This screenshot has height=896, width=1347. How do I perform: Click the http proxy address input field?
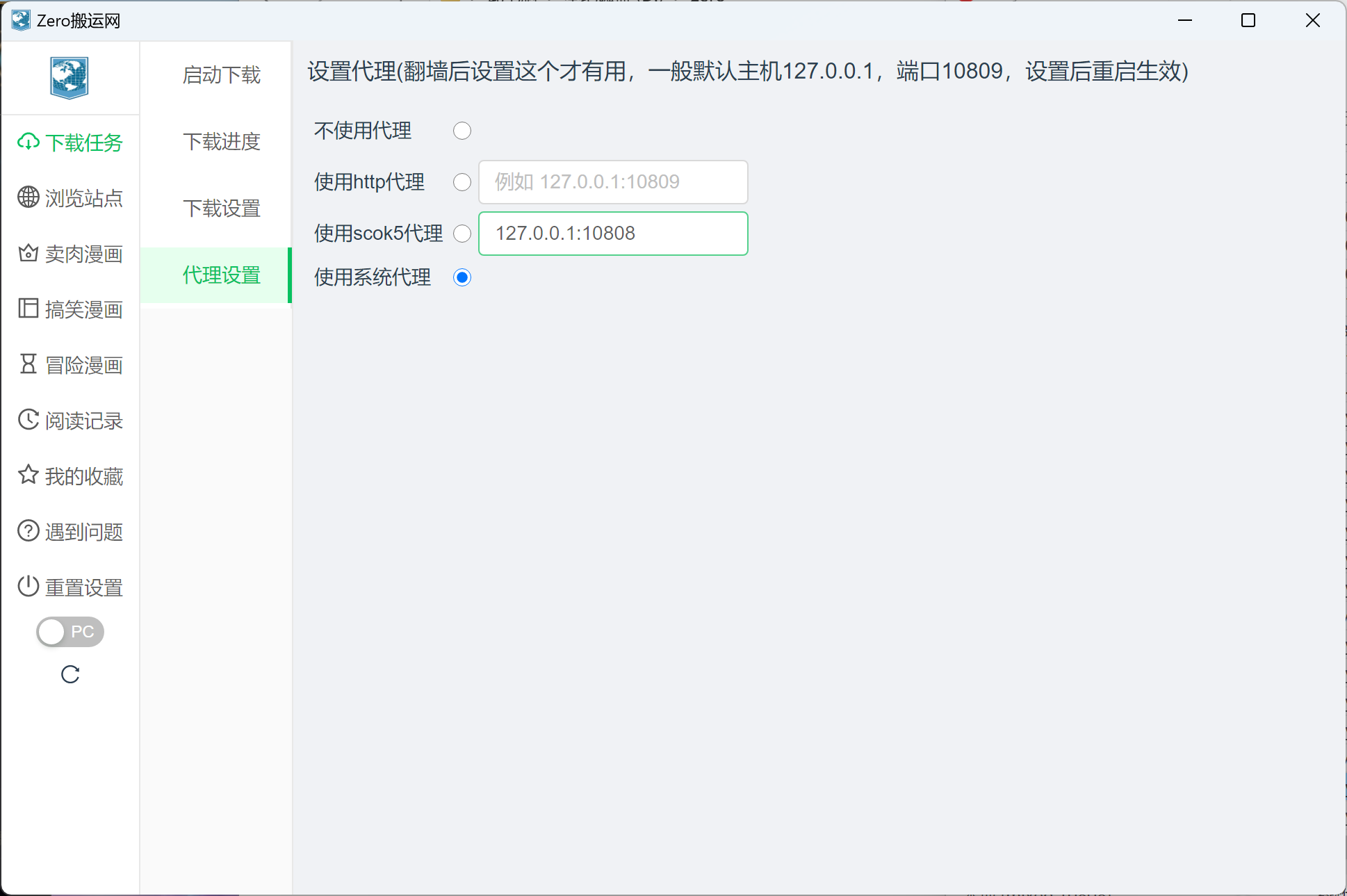click(x=612, y=182)
